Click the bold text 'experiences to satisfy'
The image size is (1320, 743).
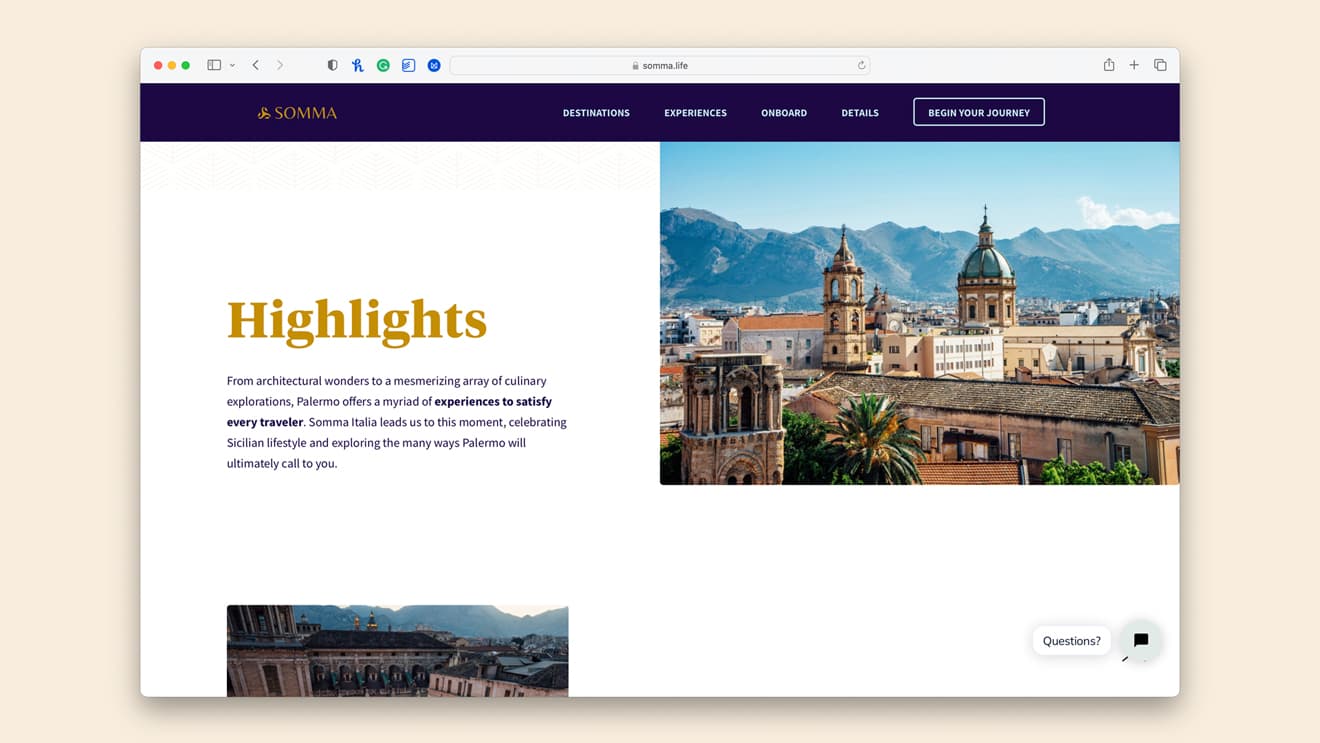(493, 401)
